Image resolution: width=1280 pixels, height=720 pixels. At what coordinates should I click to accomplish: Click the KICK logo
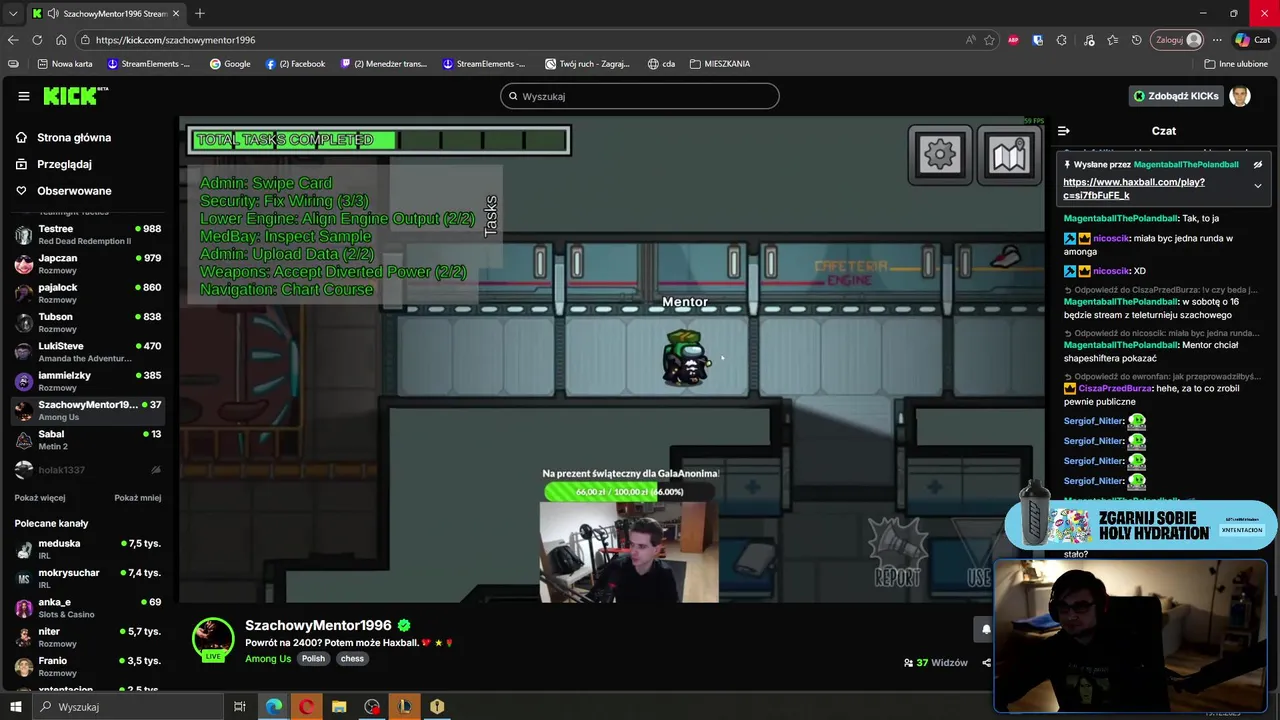75,96
